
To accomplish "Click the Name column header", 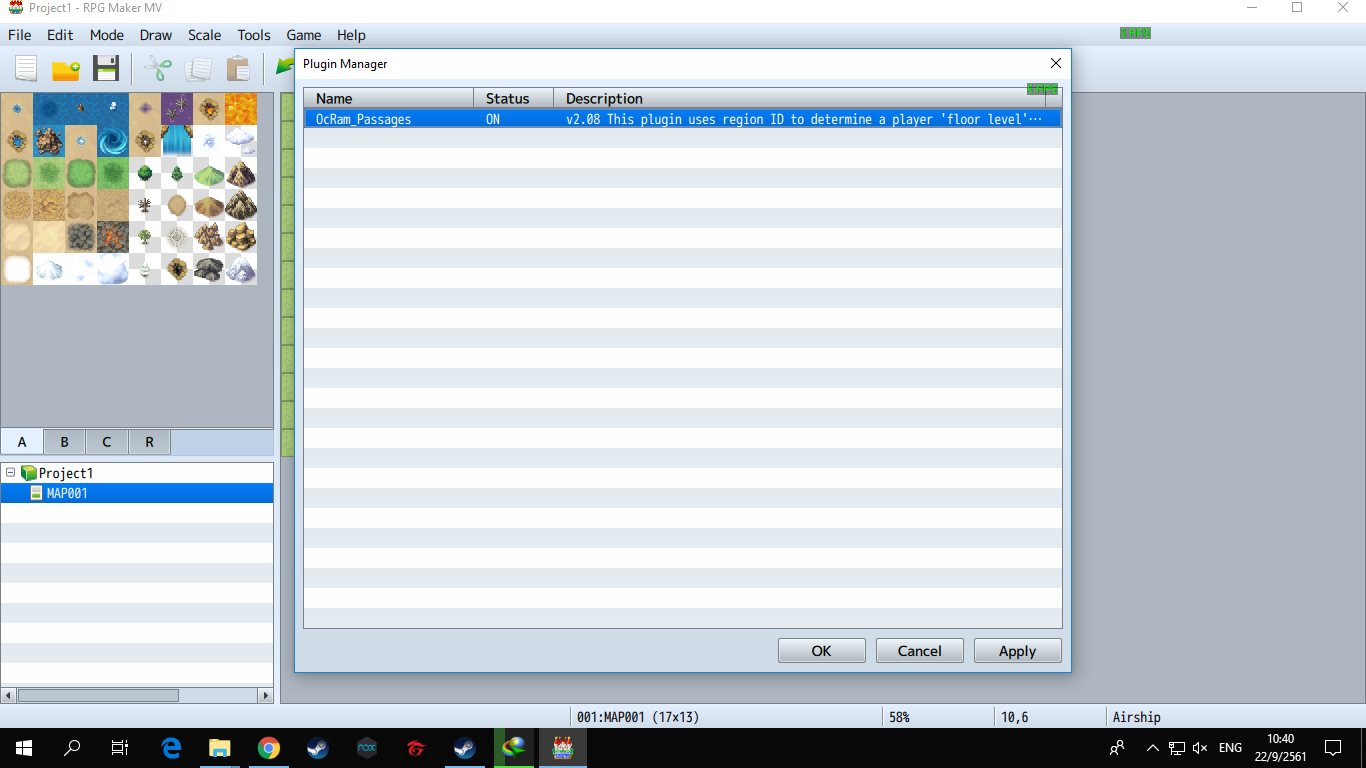I will click(389, 98).
